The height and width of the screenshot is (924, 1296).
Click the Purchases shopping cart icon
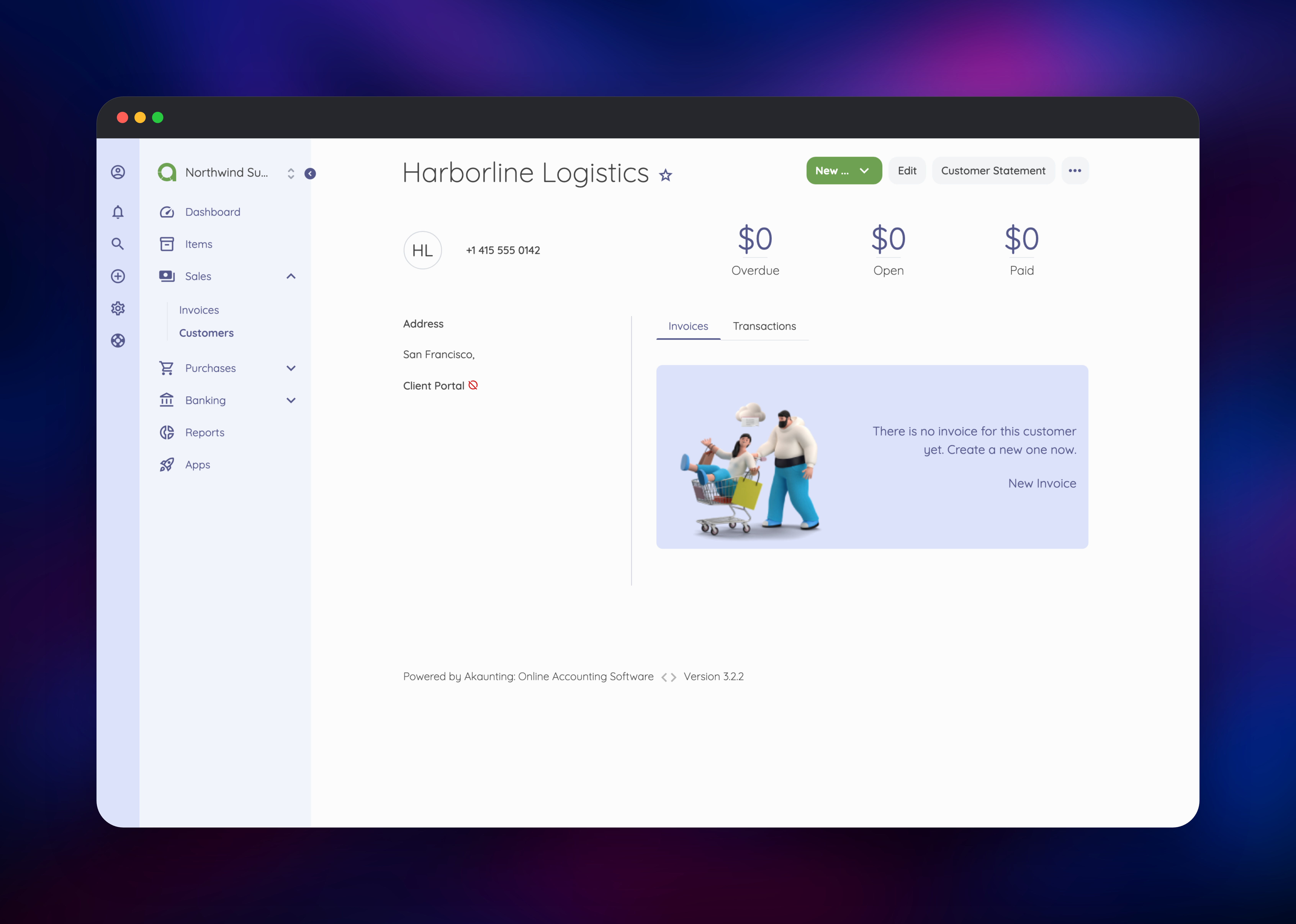[x=167, y=368]
